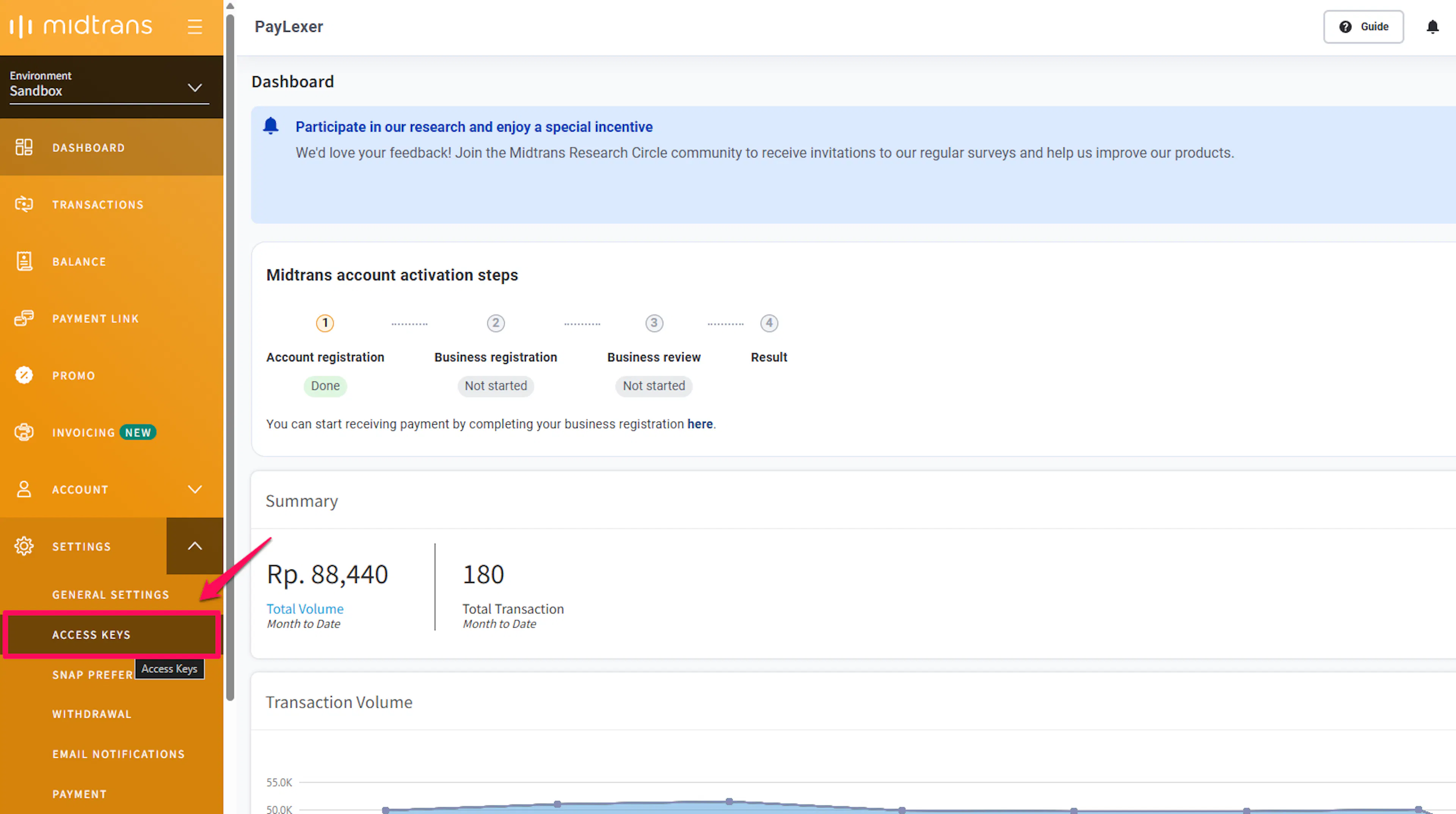
Task: Click the Transaction Volume heading
Action: tap(339, 702)
